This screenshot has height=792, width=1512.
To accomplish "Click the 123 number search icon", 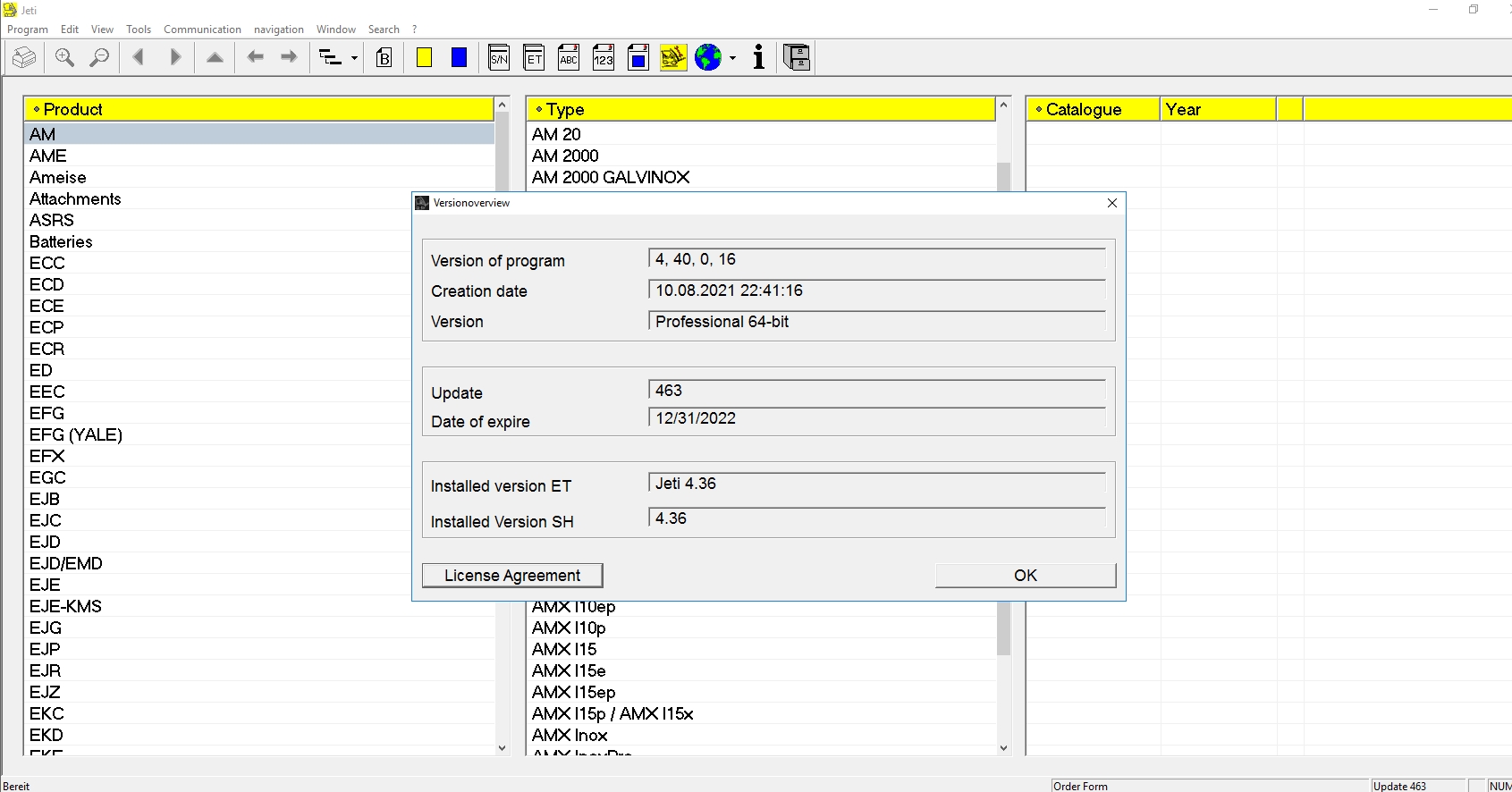I will [604, 58].
